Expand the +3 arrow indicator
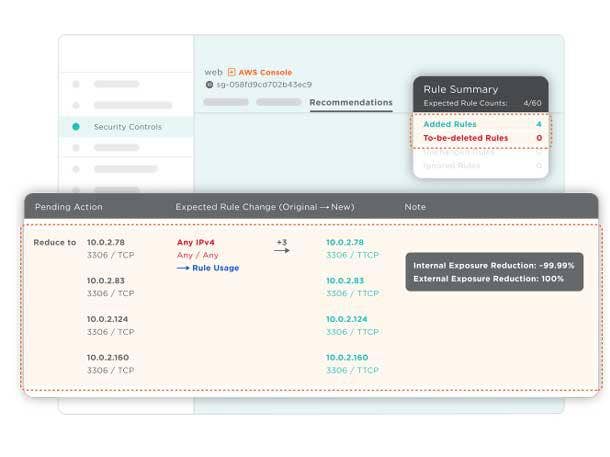 282,247
